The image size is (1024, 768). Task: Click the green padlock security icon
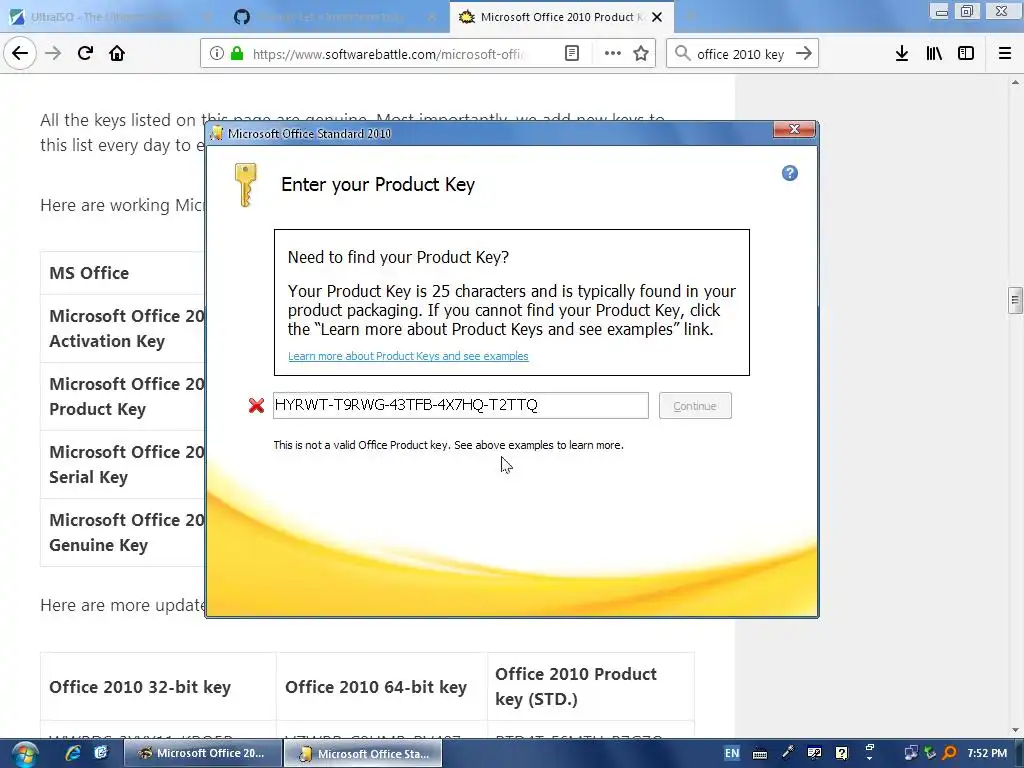pyautogui.click(x=237, y=54)
